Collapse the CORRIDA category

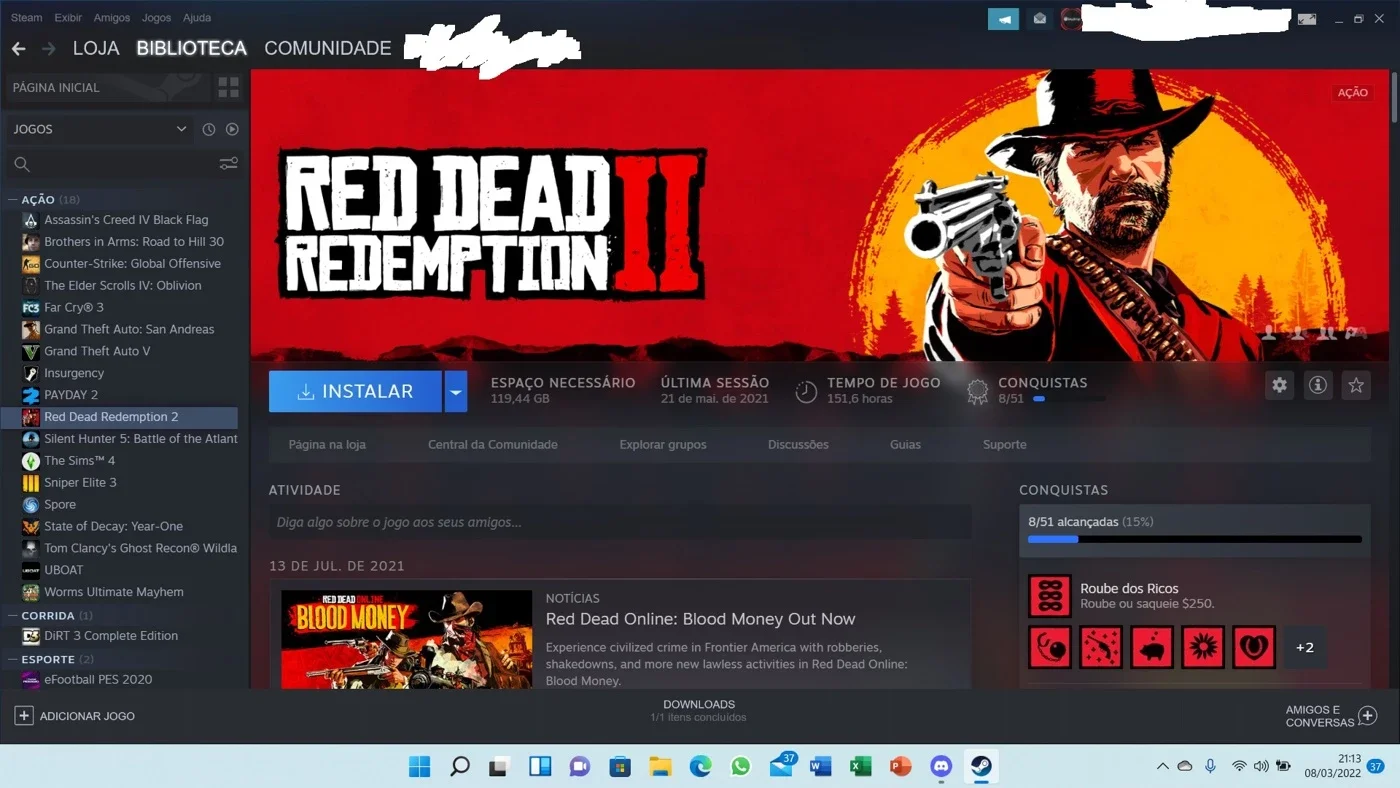tap(13, 616)
